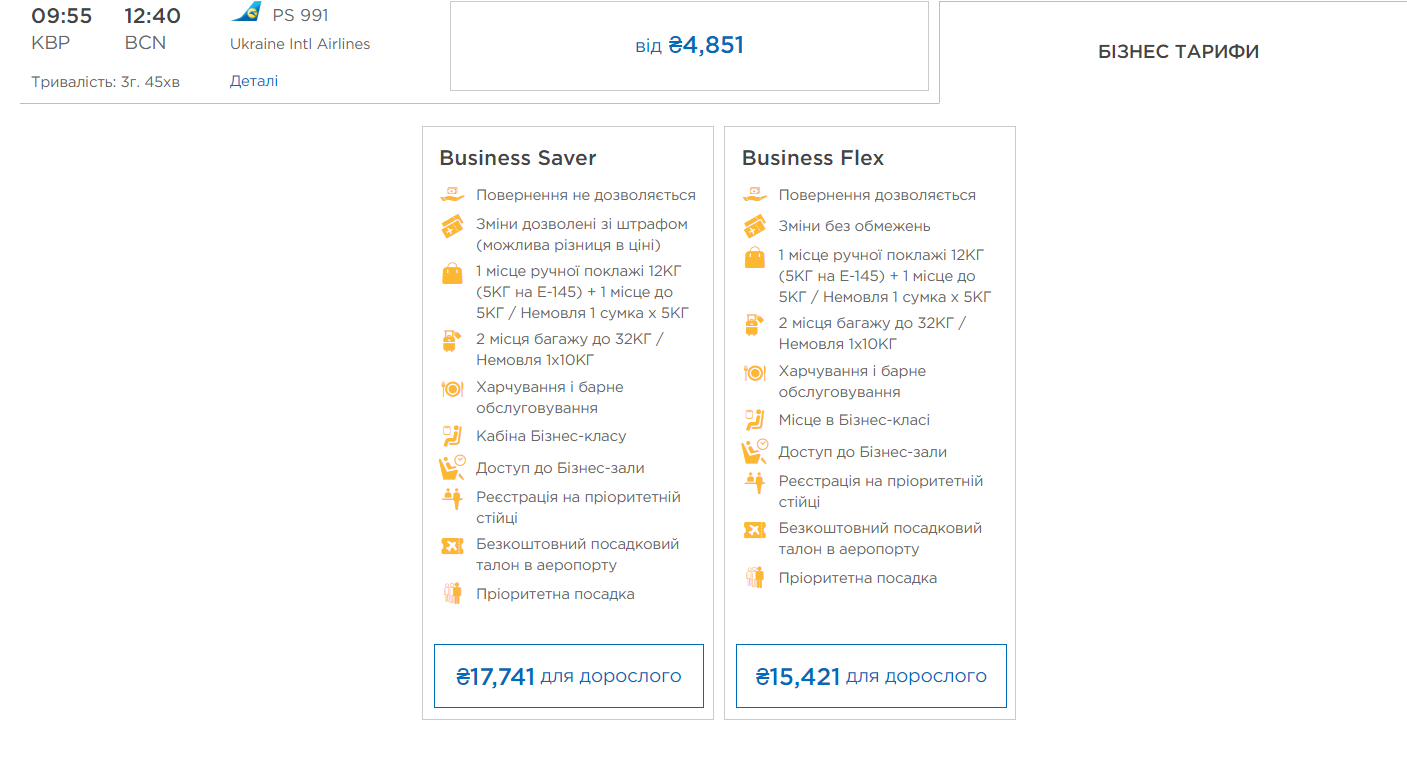
Task: Click arrival time 12:40
Action: pyautogui.click(x=152, y=15)
